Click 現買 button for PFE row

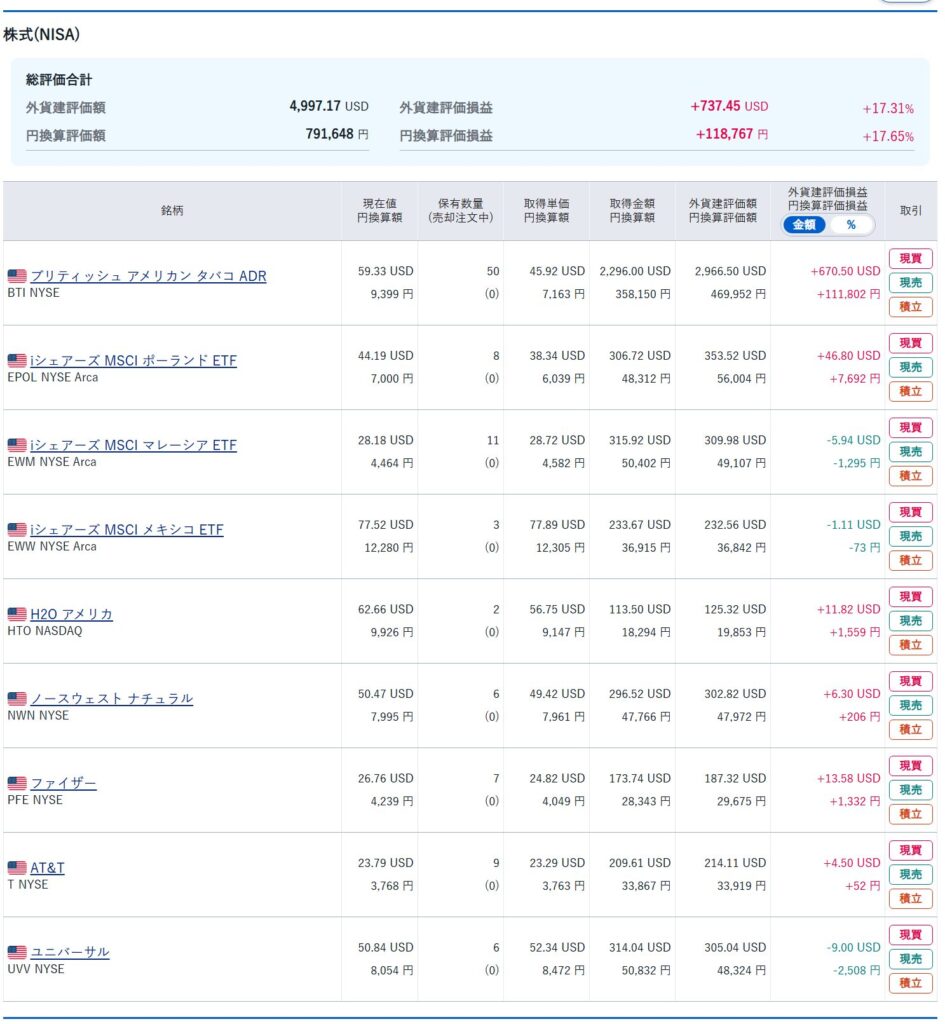(910, 765)
